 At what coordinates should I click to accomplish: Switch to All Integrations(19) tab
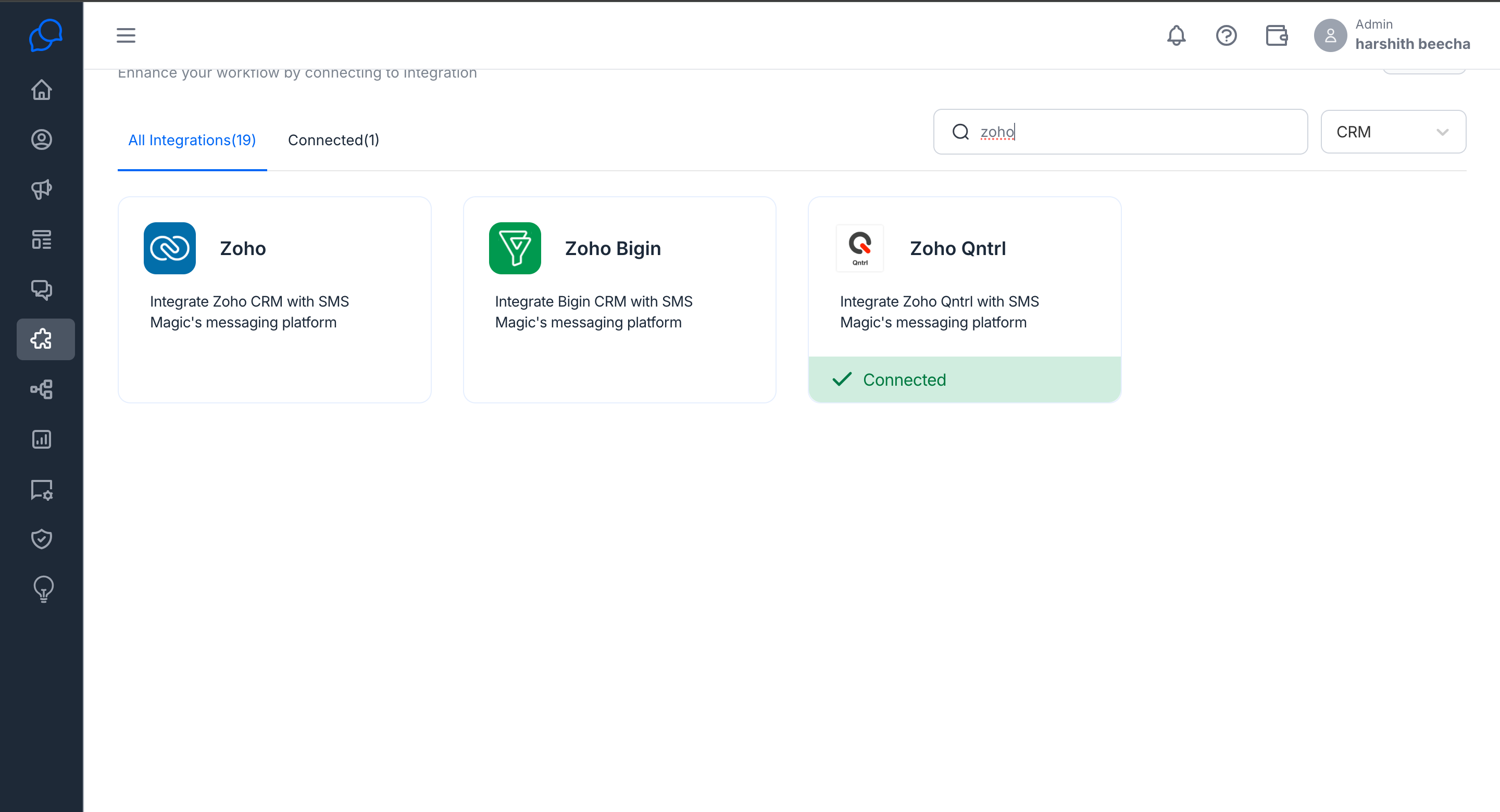[x=192, y=141]
